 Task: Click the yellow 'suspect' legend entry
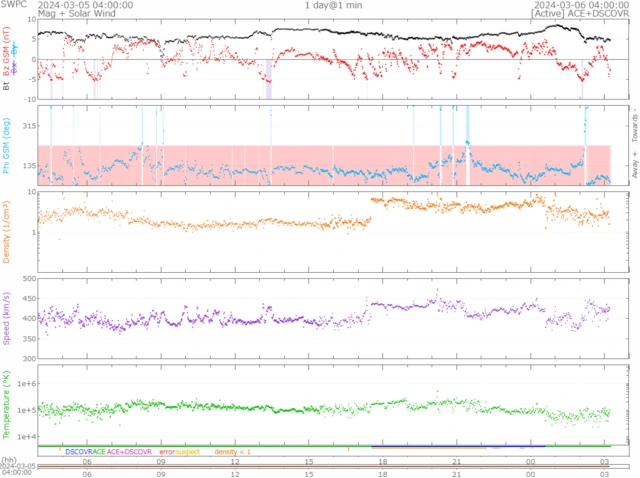pos(188,452)
